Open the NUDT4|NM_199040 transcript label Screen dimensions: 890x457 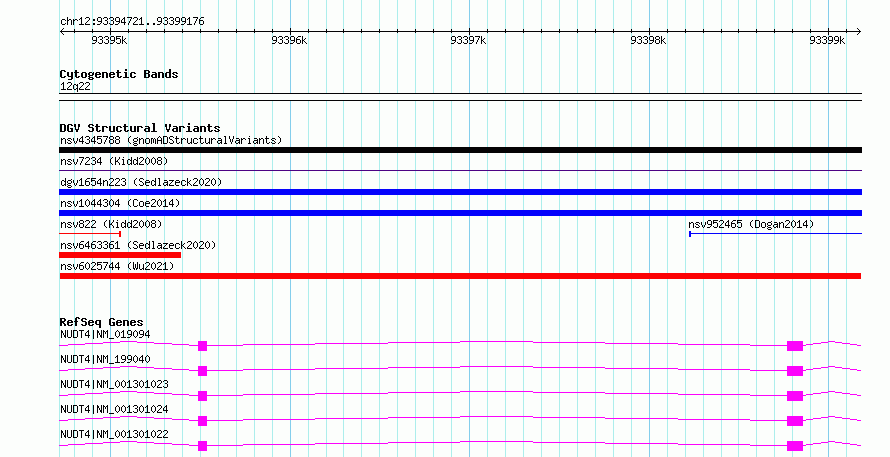click(105, 359)
